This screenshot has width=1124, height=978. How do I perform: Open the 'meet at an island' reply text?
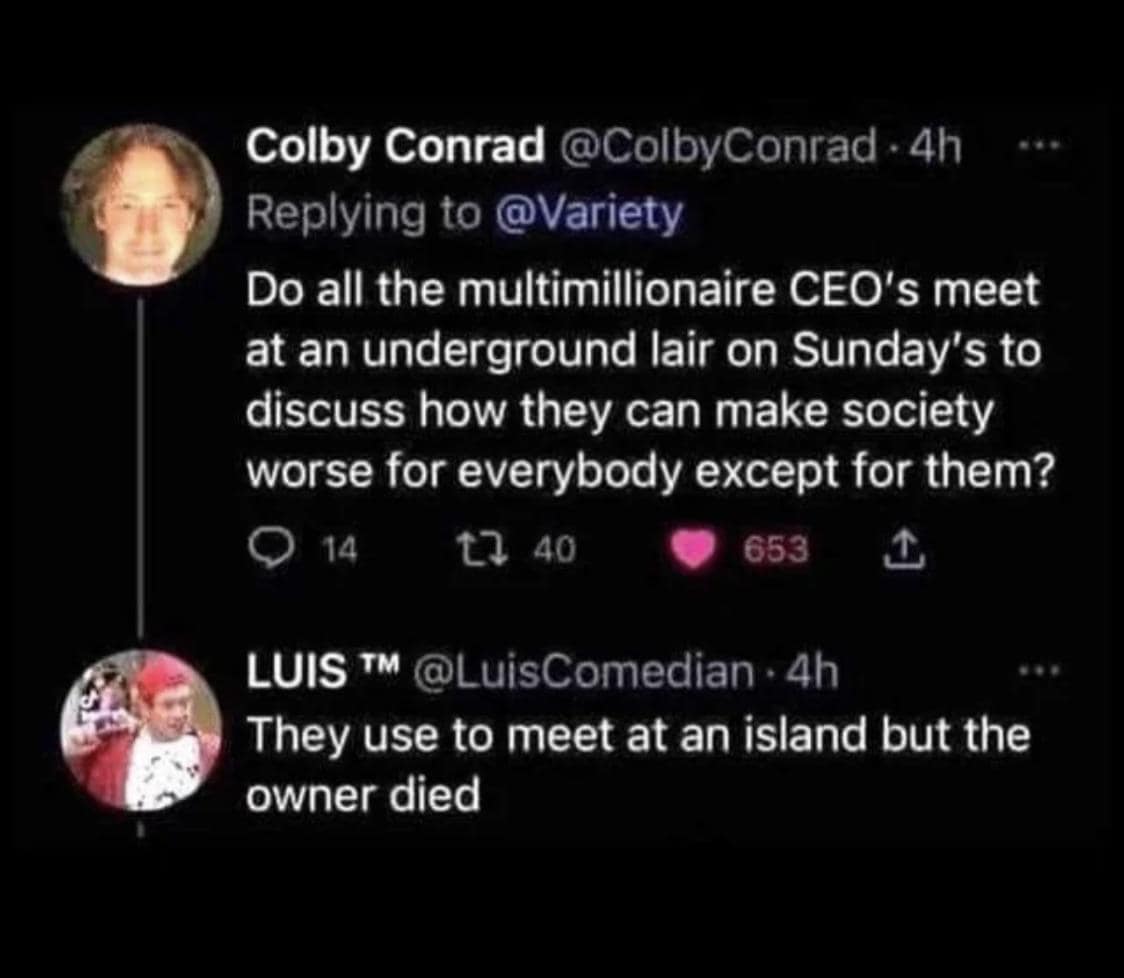[637, 764]
